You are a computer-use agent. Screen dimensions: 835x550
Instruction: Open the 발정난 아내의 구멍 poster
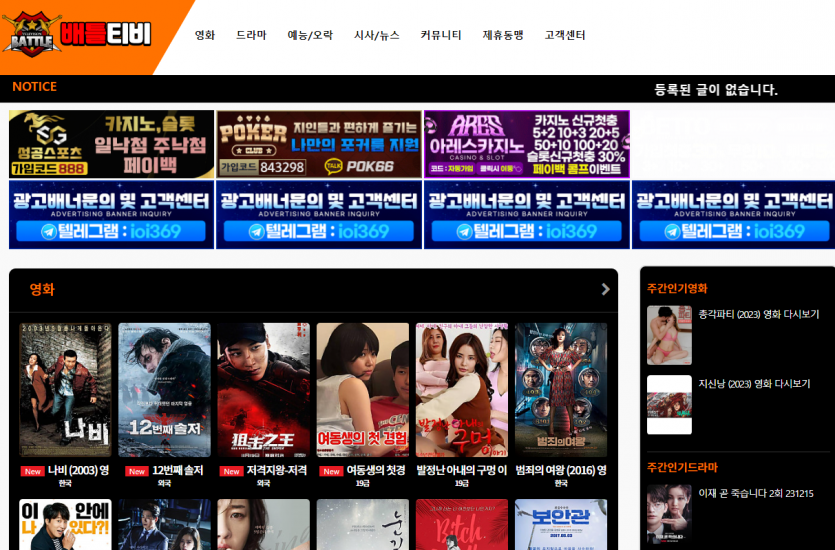pos(462,390)
